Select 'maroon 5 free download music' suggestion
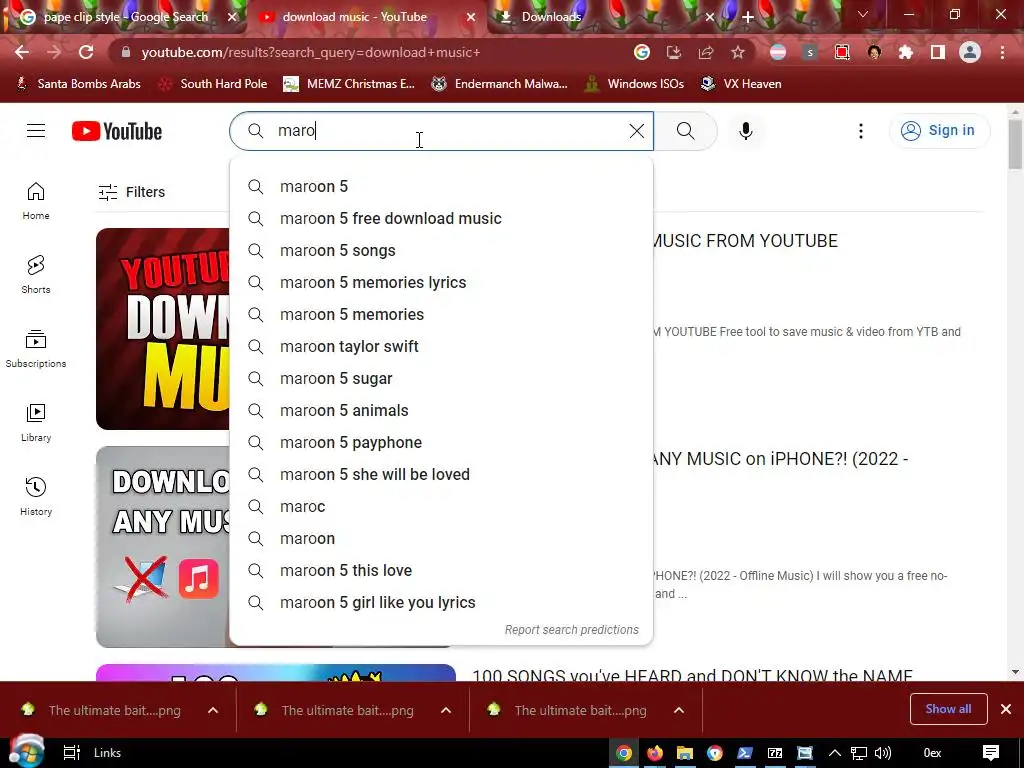The image size is (1024, 768). tap(441, 219)
